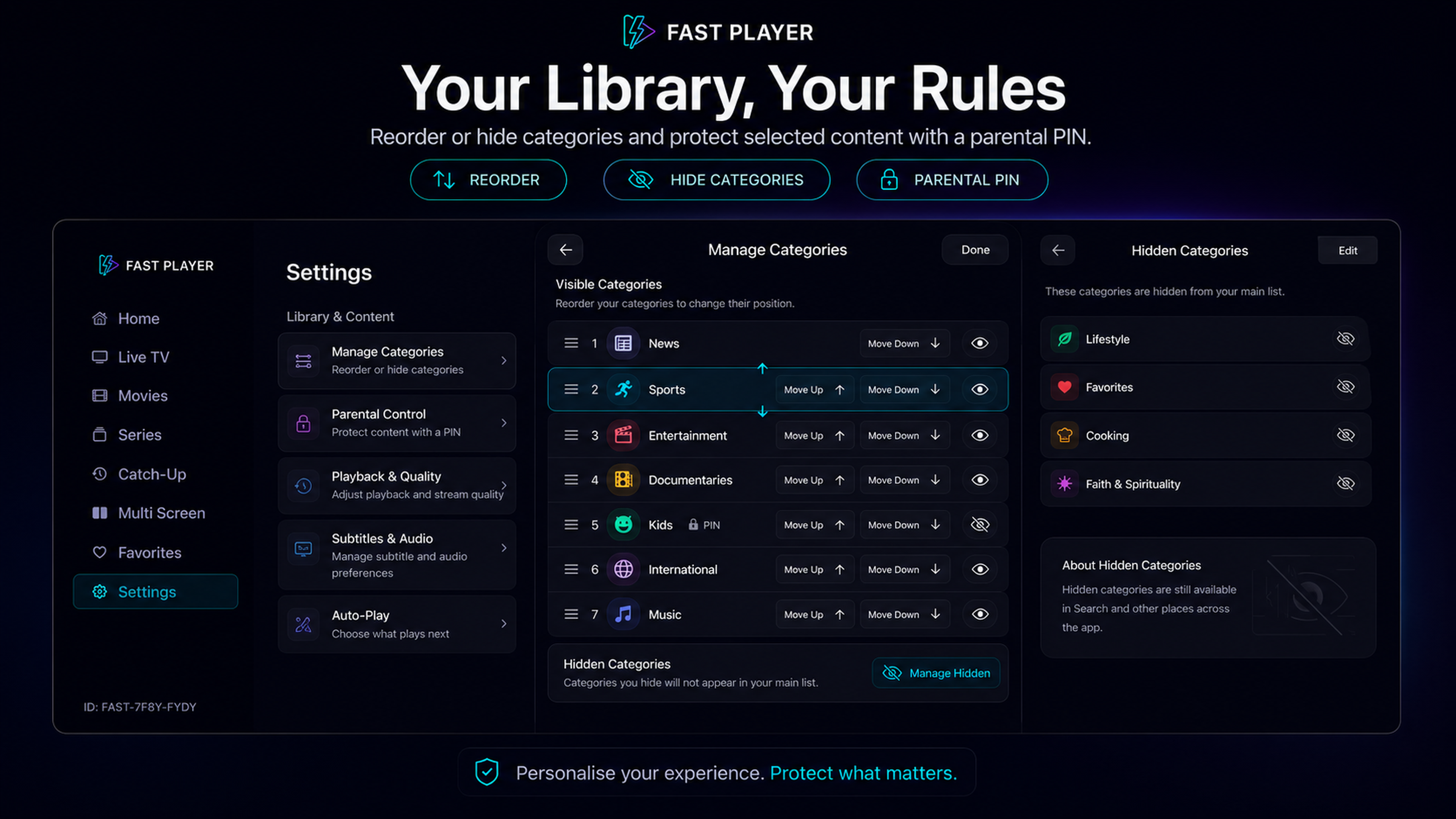Move Sports up in the list
The width and height of the screenshot is (1456, 819).
(814, 389)
